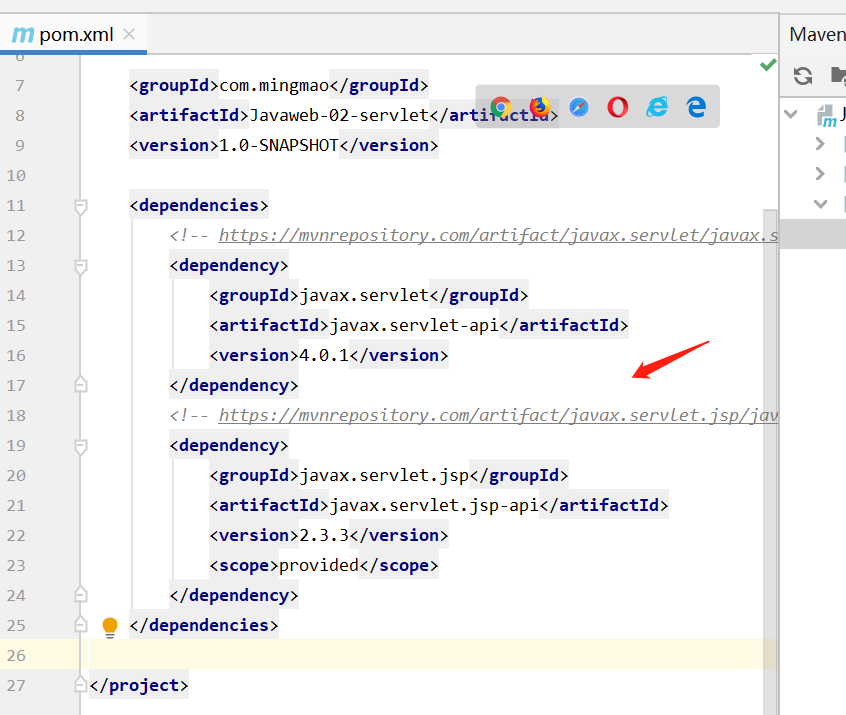This screenshot has width=846, height=715.
Task: Click the green inspection checkmark icon
Action: pyautogui.click(x=768, y=65)
